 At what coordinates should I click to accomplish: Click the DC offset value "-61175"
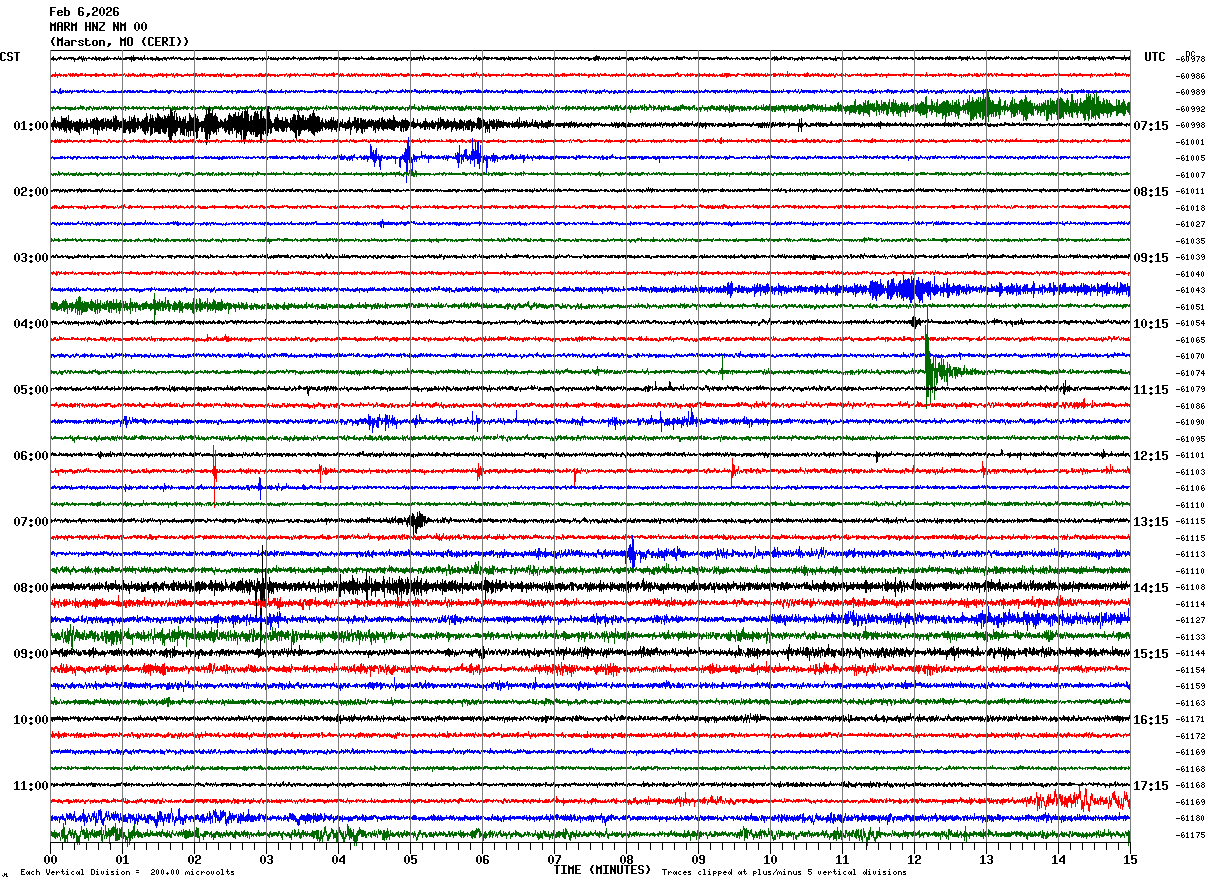click(x=1191, y=835)
